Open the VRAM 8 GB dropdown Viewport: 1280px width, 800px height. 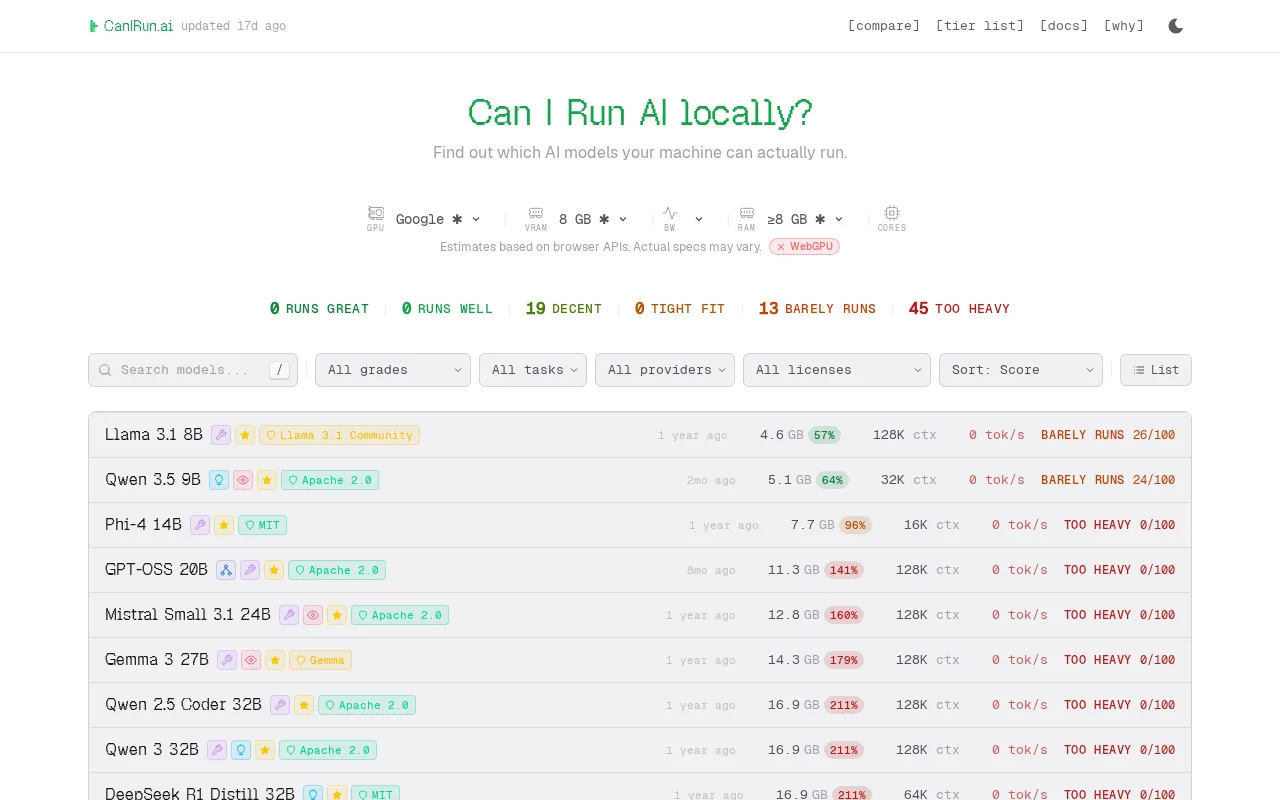[x=593, y=219]
